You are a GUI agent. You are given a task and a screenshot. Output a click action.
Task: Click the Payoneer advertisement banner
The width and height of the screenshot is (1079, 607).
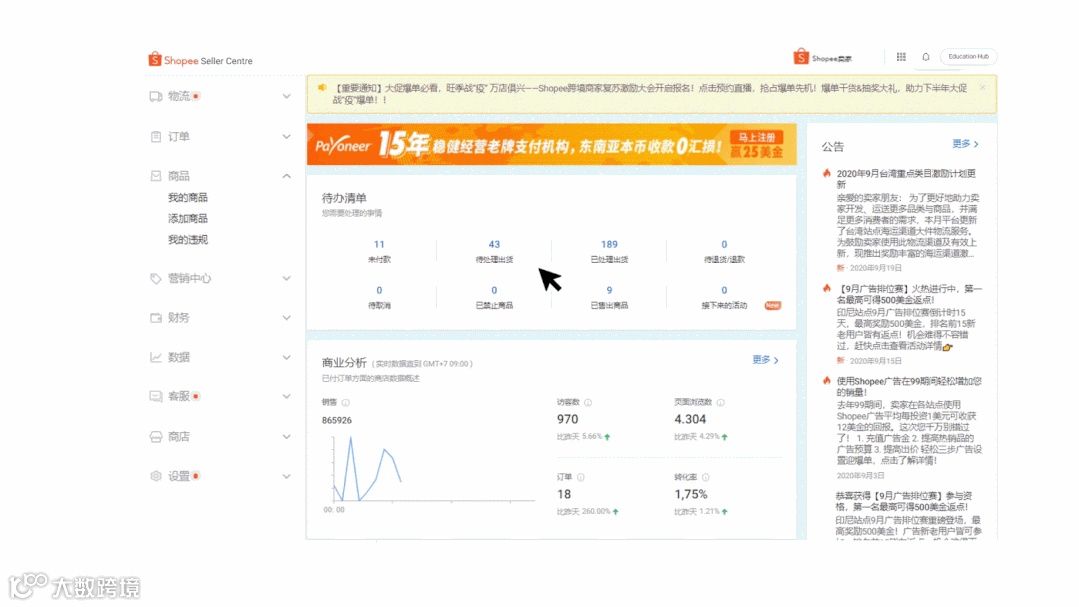pos(551,145)
